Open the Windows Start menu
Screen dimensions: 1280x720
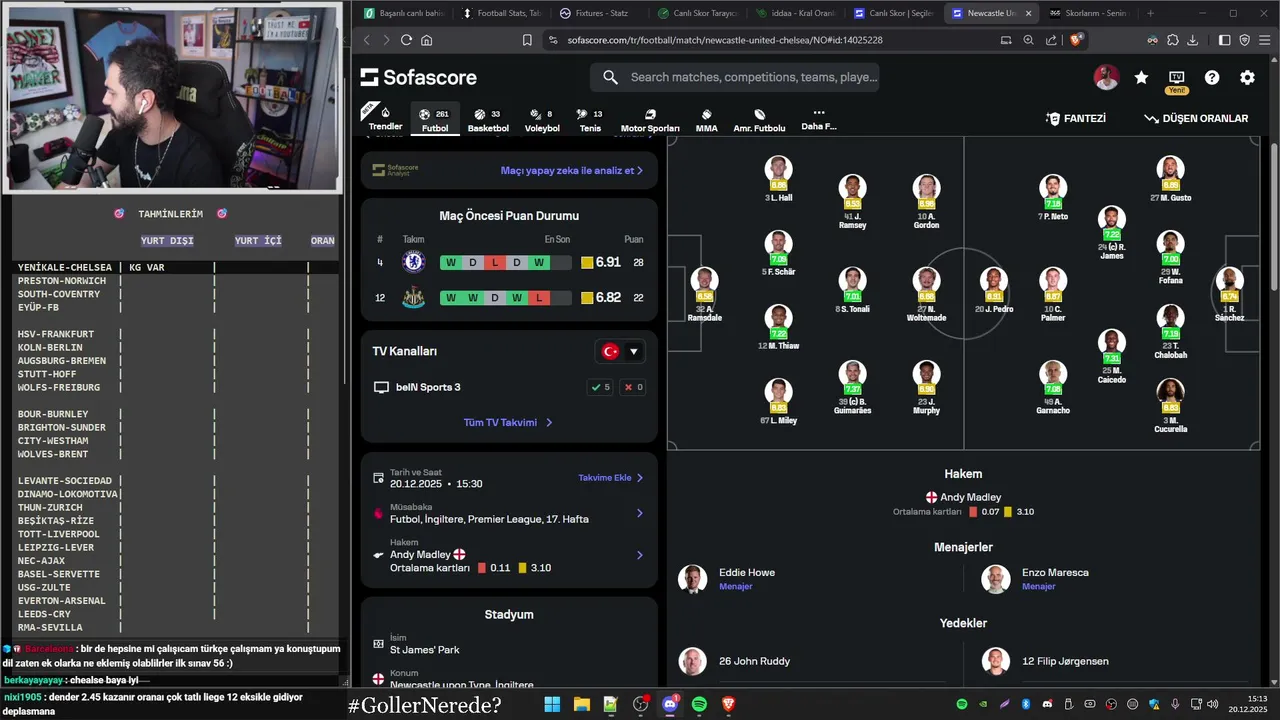coord(552,704)
